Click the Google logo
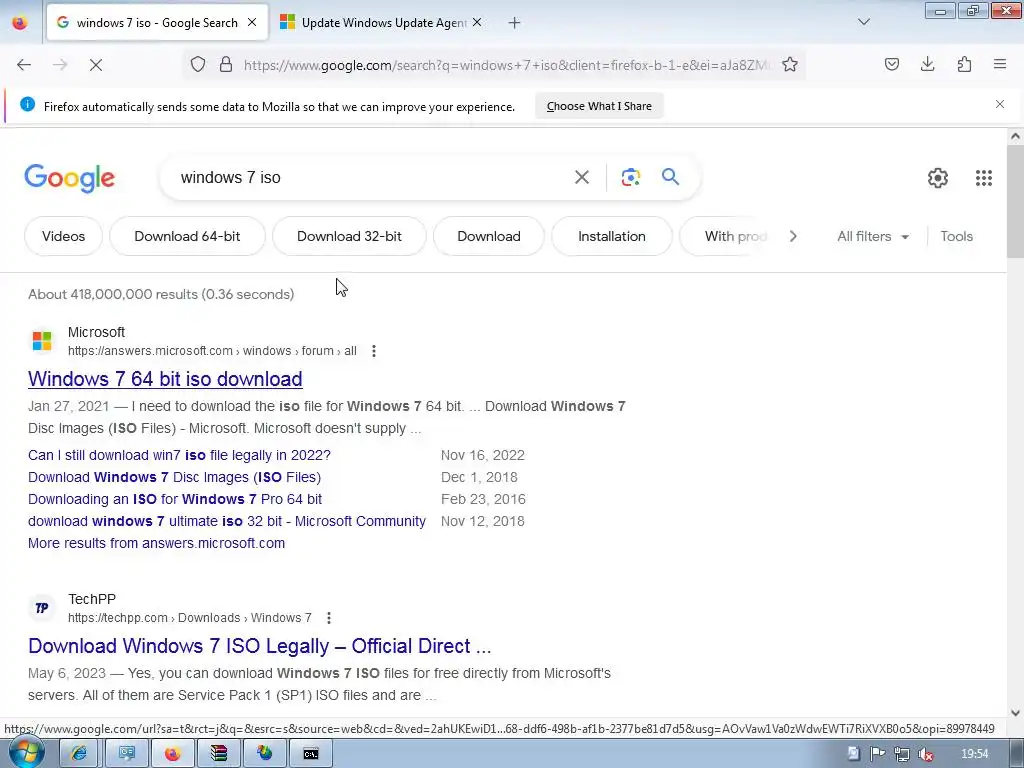The height and width of the screenshot is (768, 1024). tap(70, 178)
